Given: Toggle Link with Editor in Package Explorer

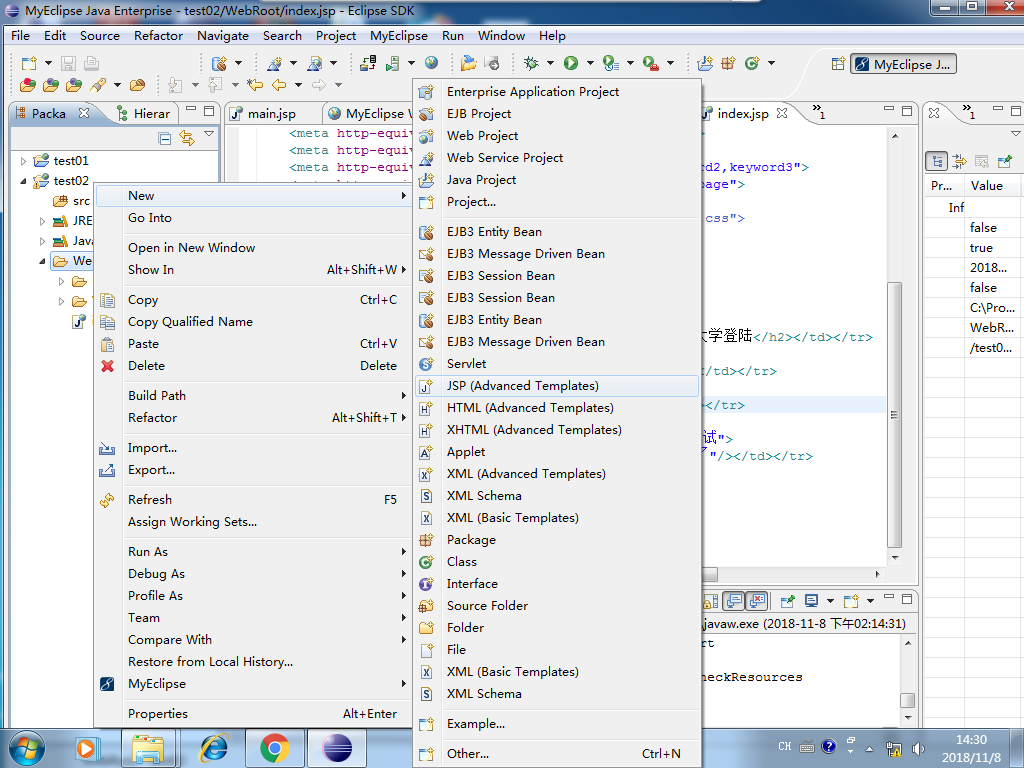Looking at the screenshot, I should coord(187,138).
